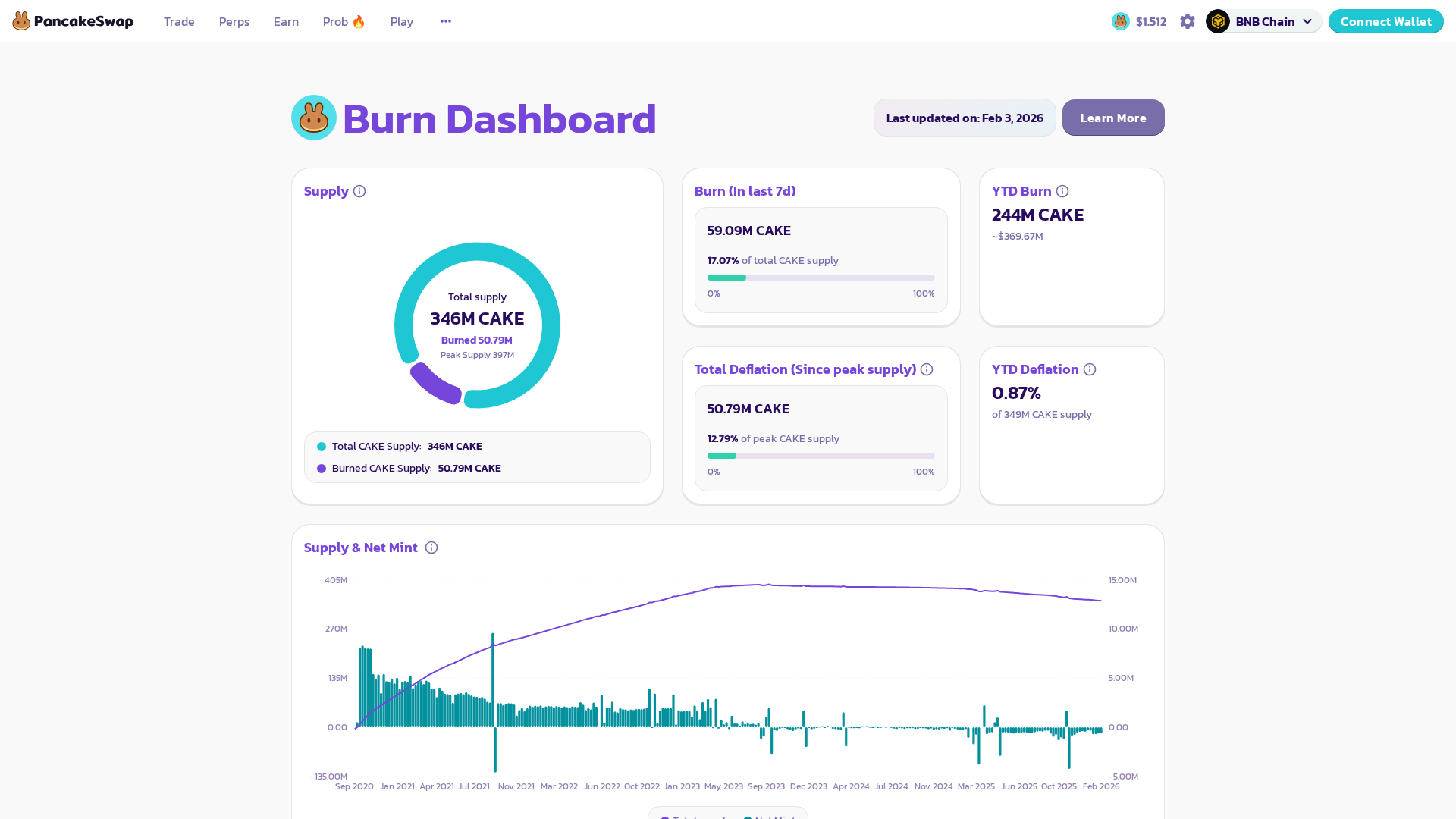This screenshot has height=819, width=1456.
Task: Click the Total Deflation progress bar
Action: coord(821,456)
